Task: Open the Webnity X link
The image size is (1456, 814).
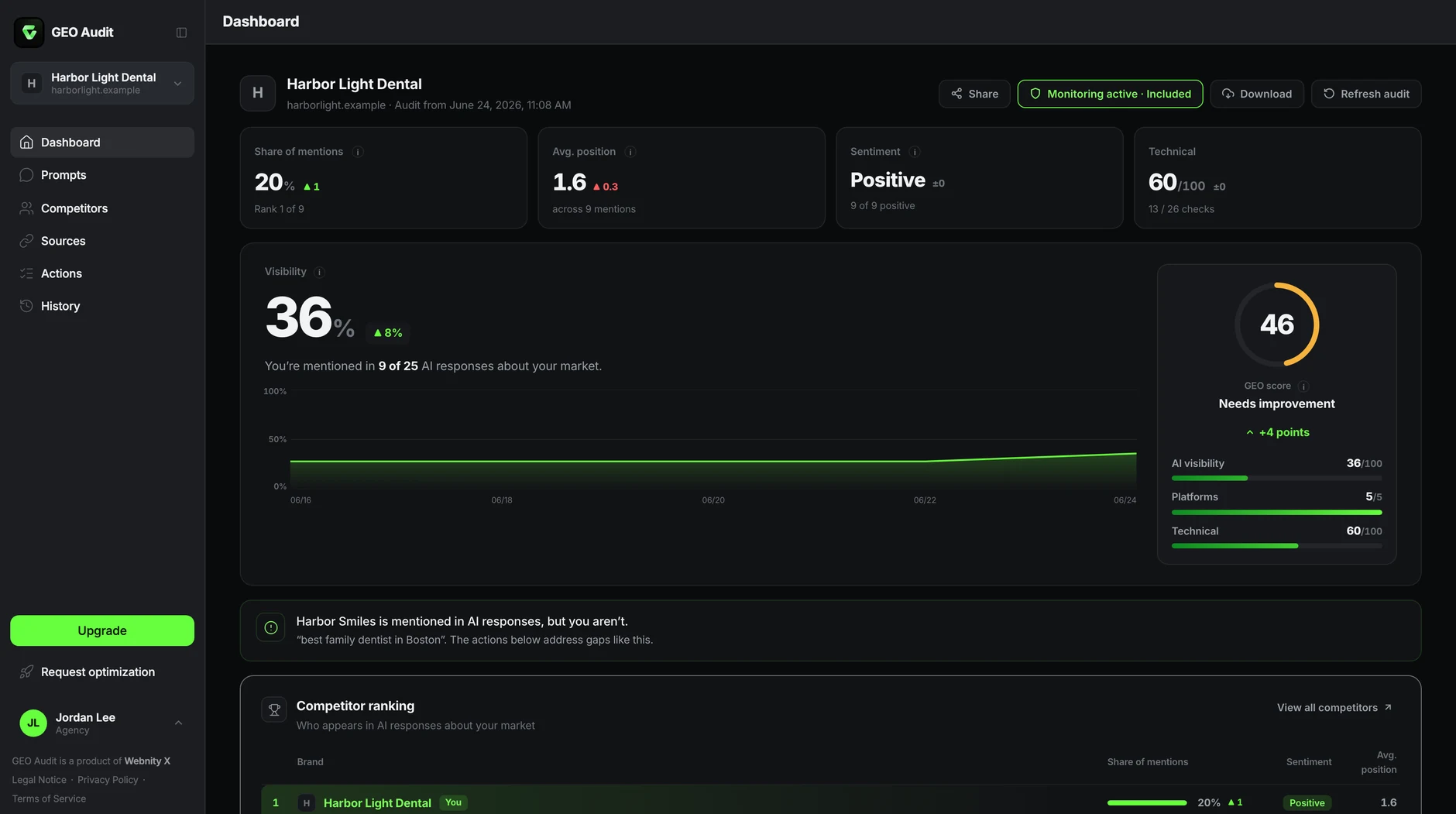Action: [x=147, y=761]
